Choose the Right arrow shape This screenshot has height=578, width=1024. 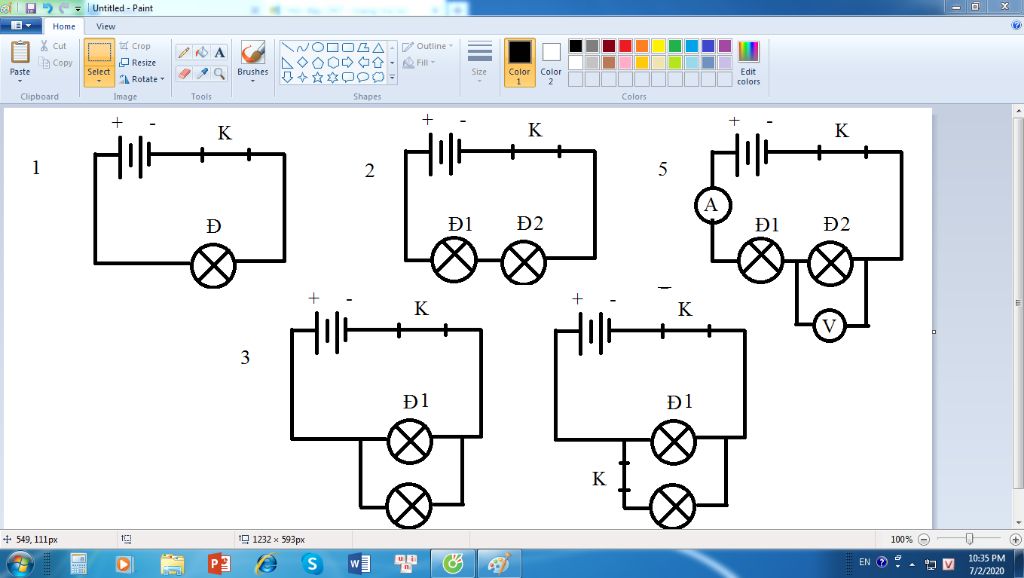[347, 63]
